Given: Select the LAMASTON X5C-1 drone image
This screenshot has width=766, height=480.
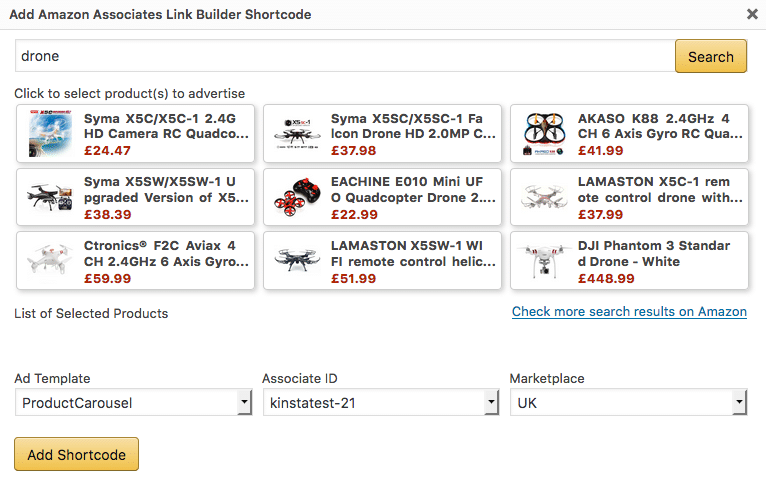Looking at the screenshot, I should tap(545, 198).
